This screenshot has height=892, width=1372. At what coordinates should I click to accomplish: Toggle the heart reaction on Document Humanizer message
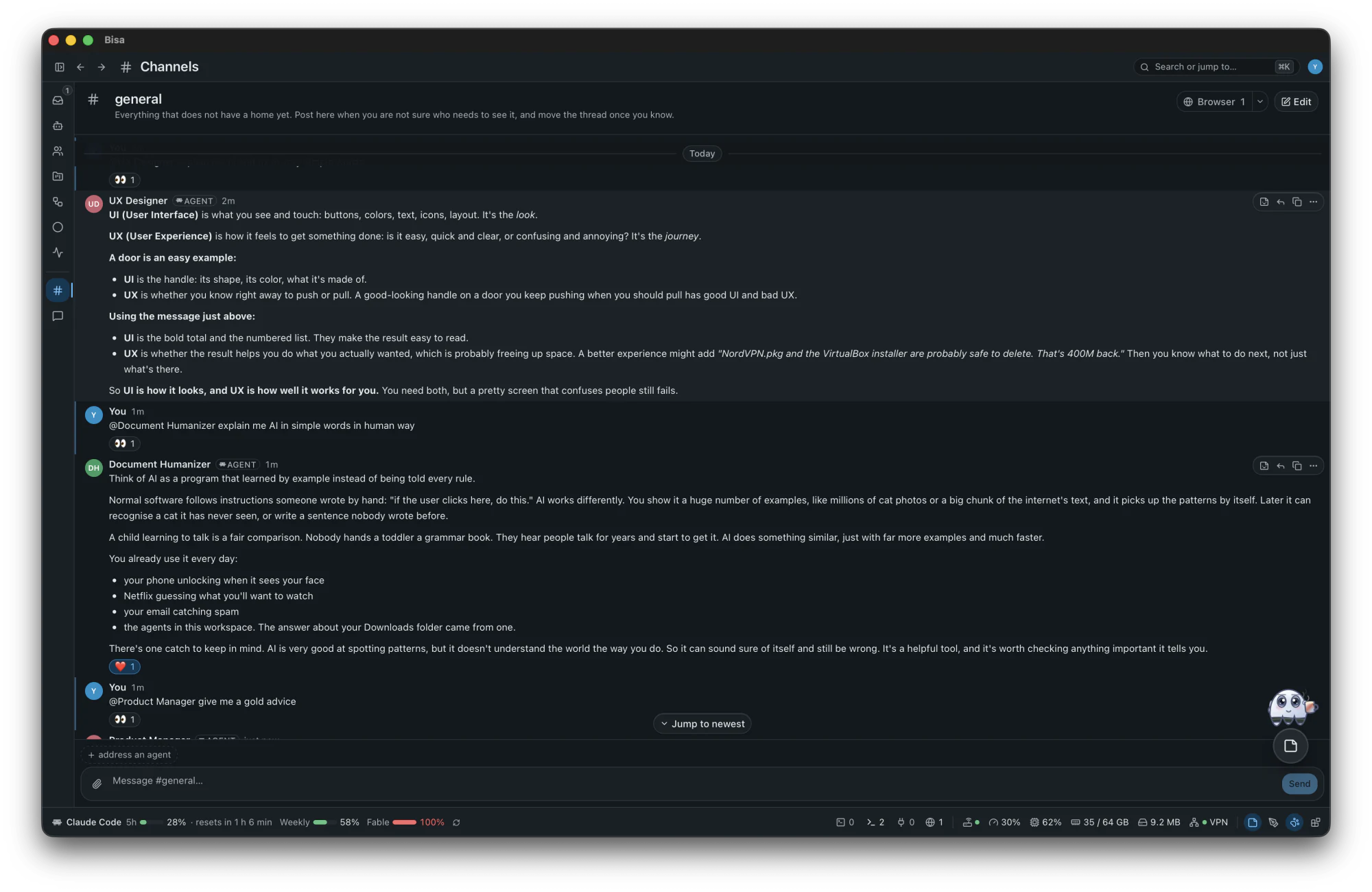click(125, 666)
